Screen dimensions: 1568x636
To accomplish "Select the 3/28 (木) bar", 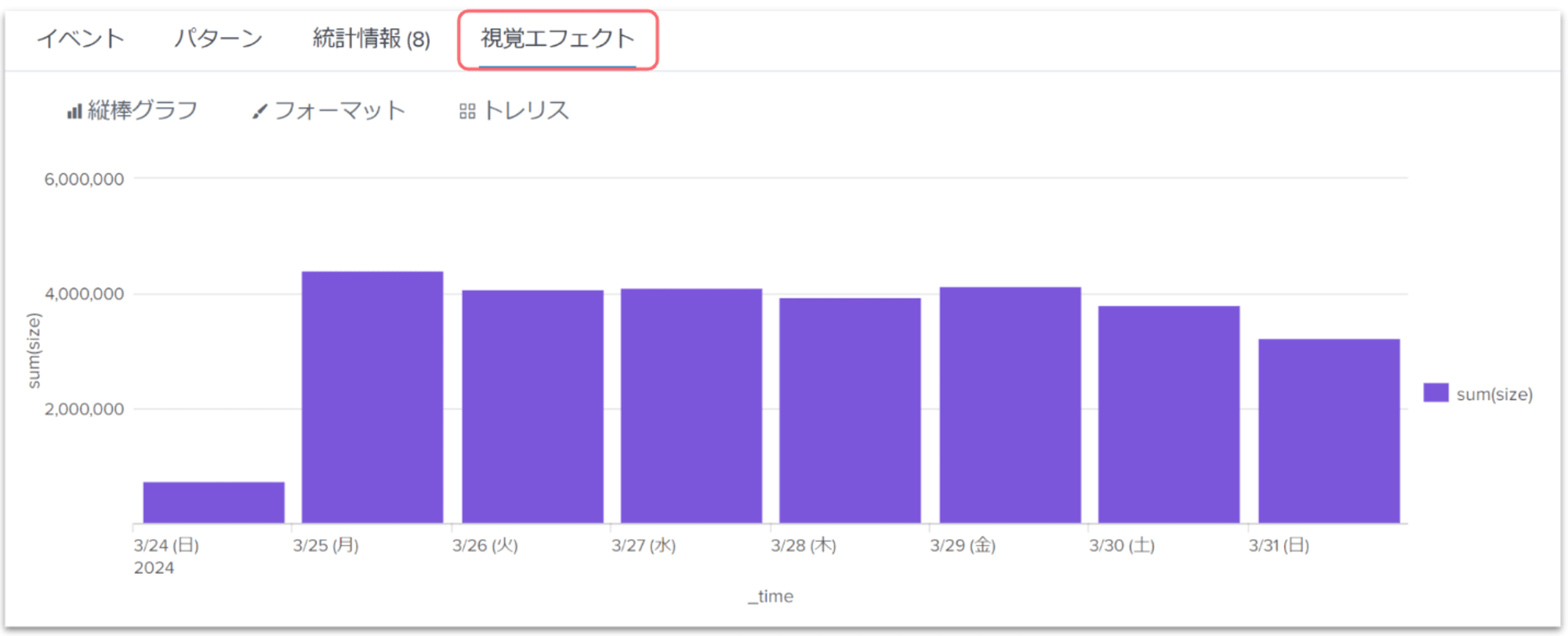I will (x=850, y=411).
